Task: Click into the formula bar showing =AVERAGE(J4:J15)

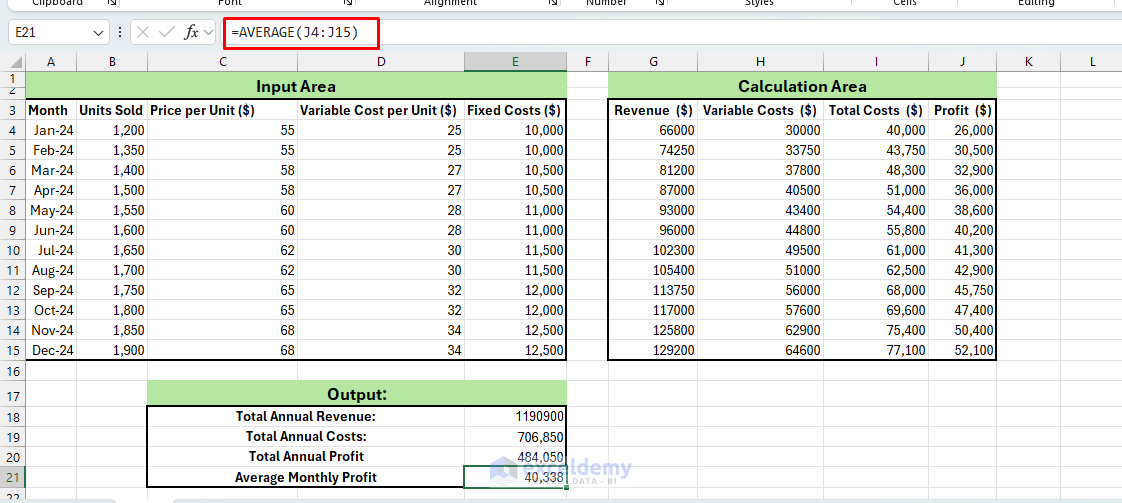Action: point(673,33)
